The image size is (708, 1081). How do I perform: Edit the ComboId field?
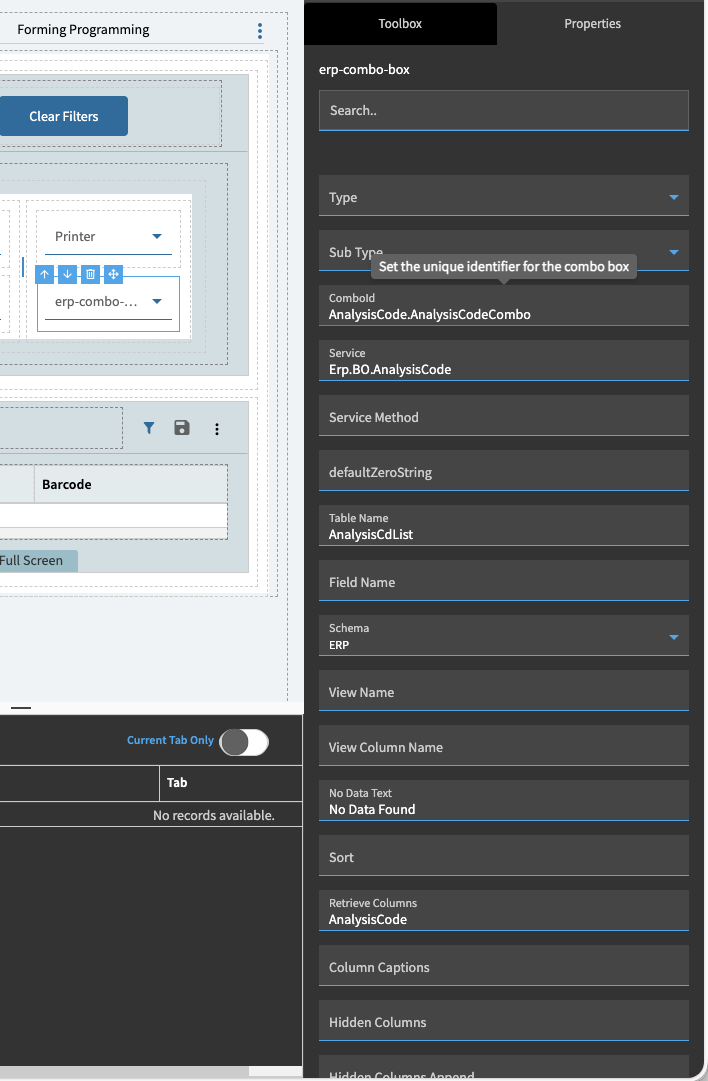point(504,305)
